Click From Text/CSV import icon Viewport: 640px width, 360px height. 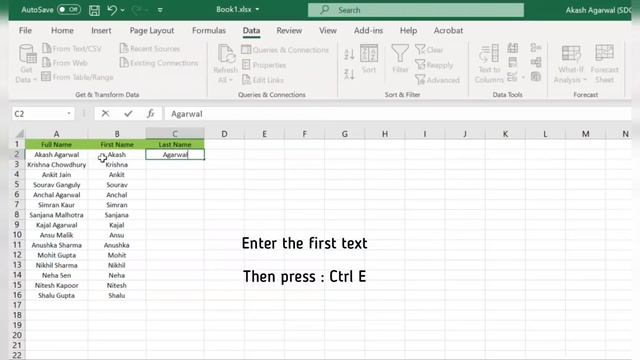point(47,49)
